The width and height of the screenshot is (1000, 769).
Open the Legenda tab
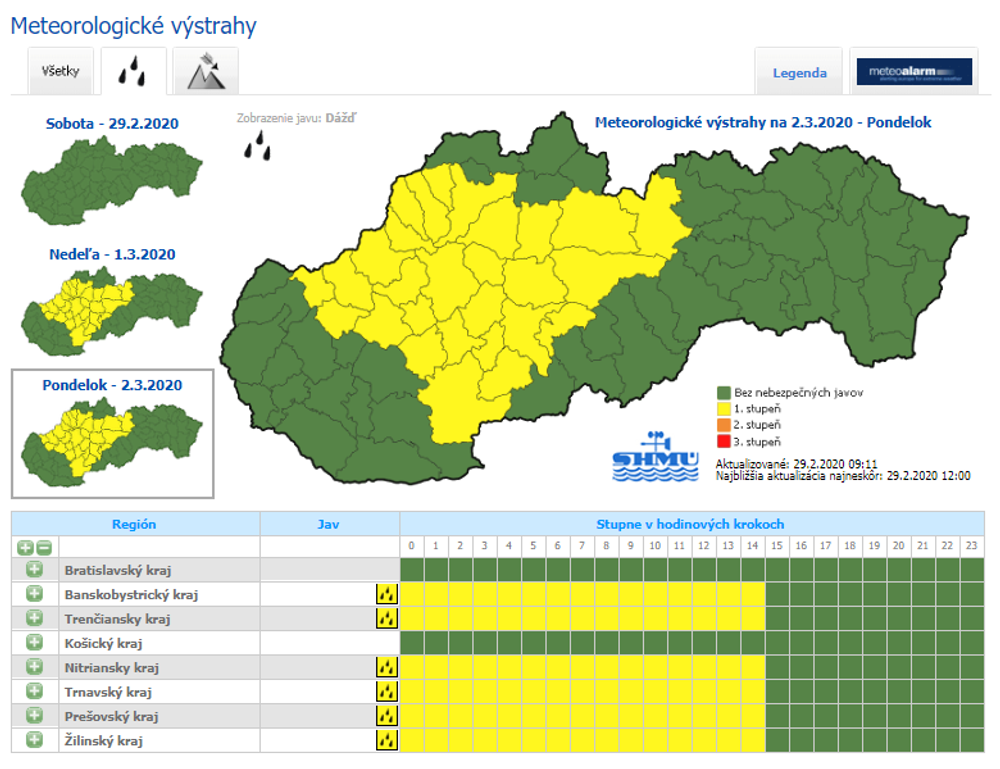coord(799,73)
